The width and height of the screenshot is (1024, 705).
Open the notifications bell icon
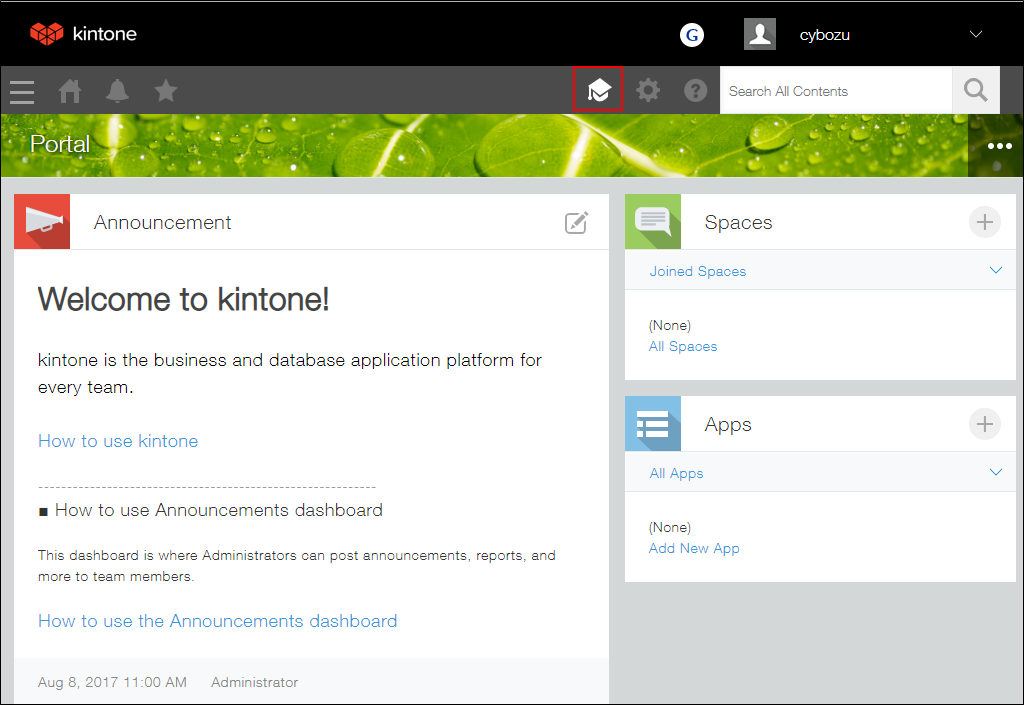[x=117, y=91]
